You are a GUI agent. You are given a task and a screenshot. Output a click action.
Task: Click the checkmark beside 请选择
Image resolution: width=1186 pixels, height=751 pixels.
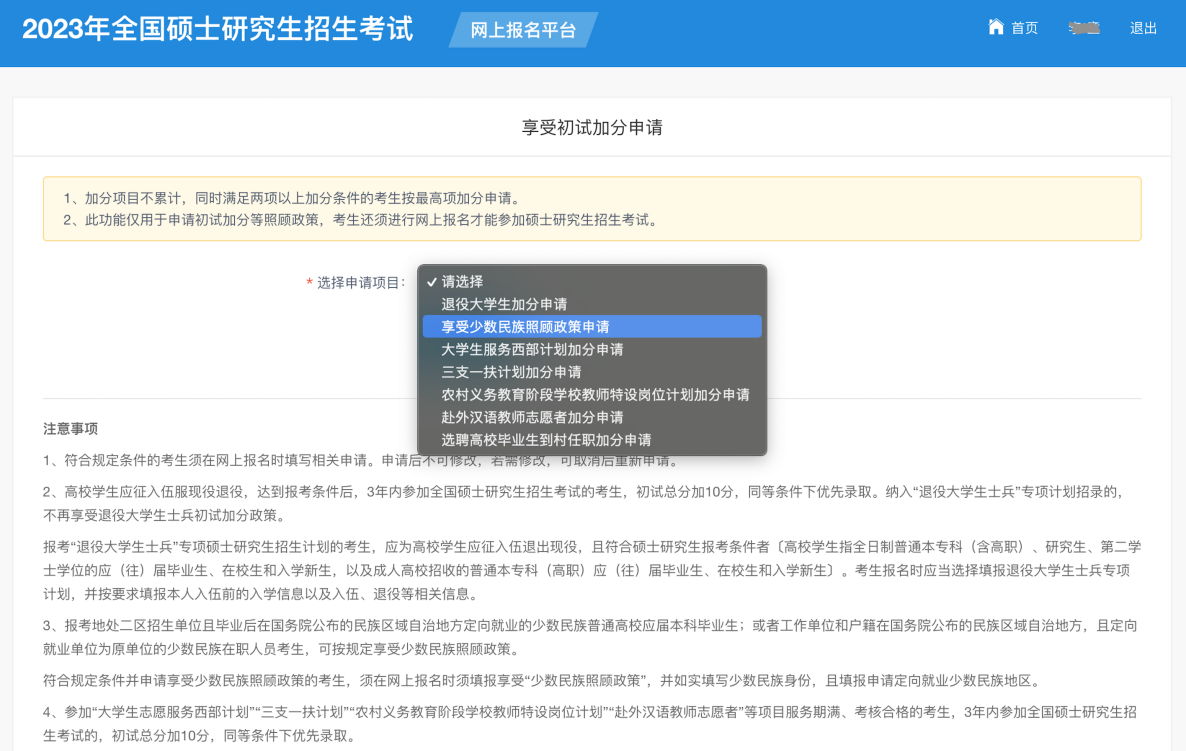point(431,282)
